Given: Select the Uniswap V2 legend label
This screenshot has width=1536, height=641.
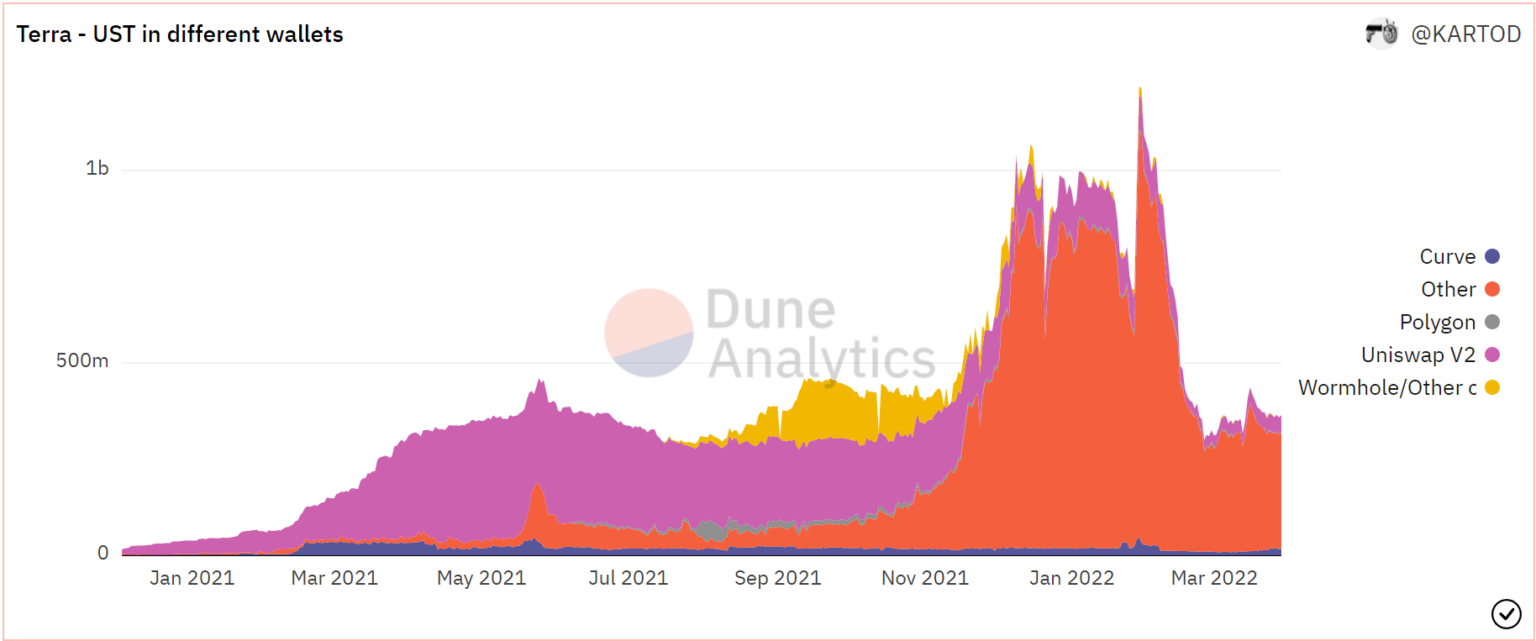Looking at the screenshot, I should 1418,355.
